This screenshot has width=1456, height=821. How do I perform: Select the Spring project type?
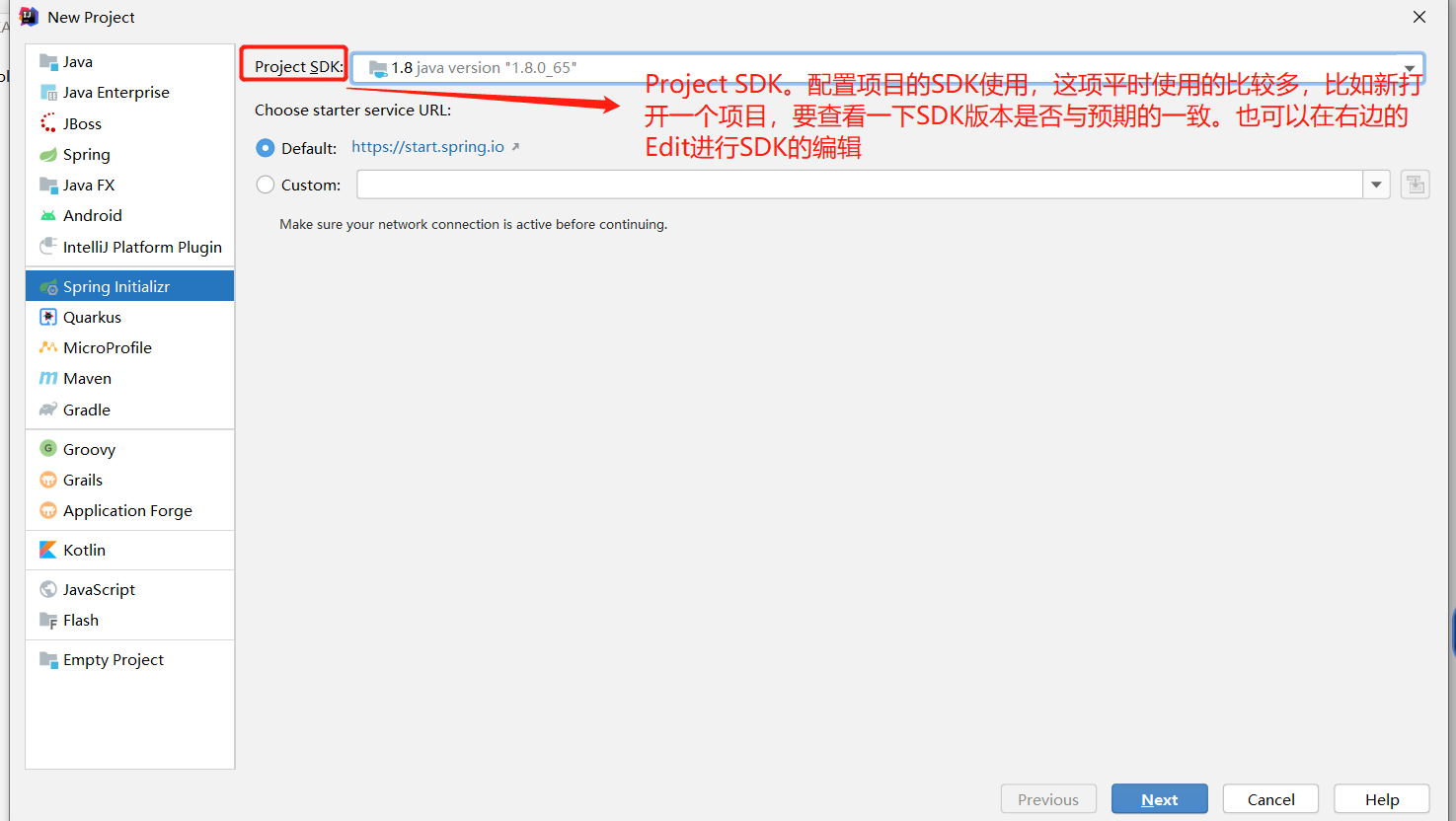click(x=84, y=154)
